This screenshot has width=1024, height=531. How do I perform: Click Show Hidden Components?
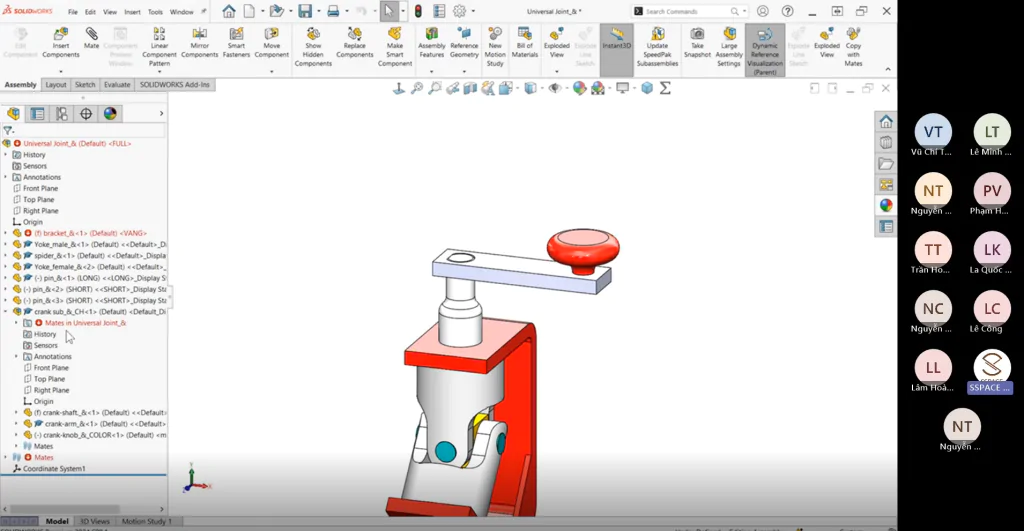pyautogui.click(x=313, y=46)
